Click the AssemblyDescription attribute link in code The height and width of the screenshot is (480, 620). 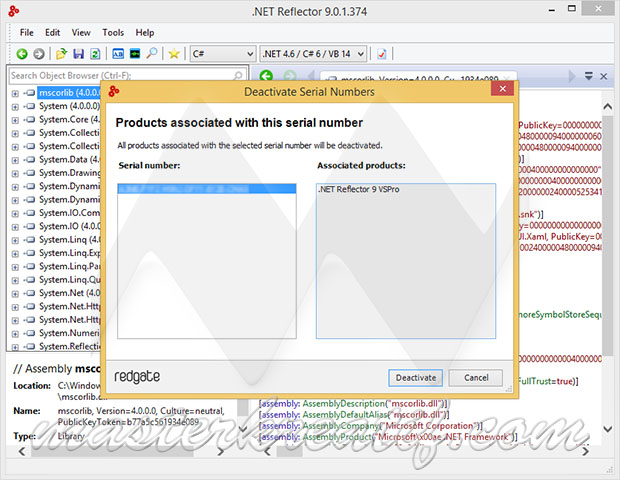(x=344, y=403)
